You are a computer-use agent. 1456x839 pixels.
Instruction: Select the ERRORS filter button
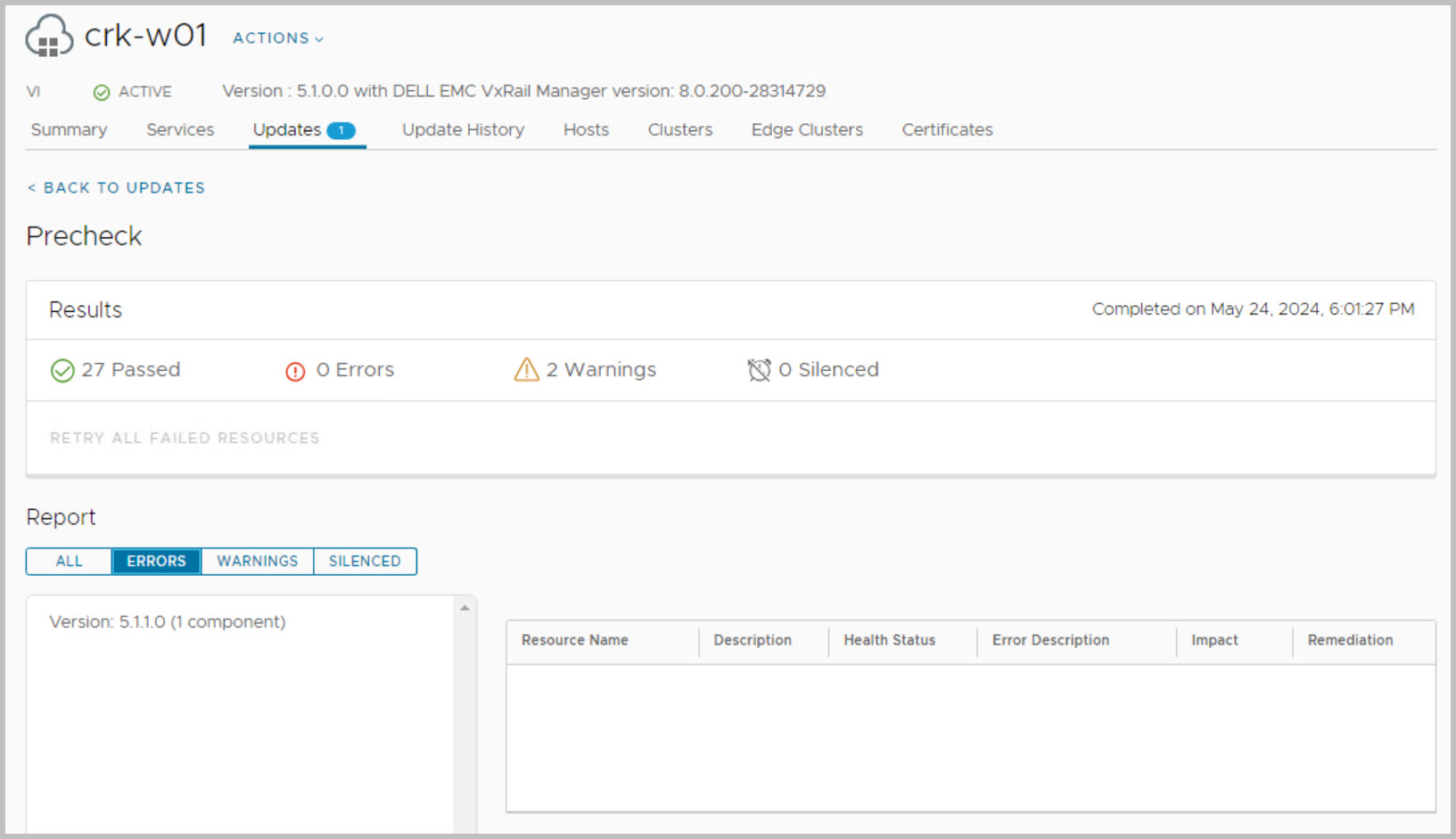[156, 561]
